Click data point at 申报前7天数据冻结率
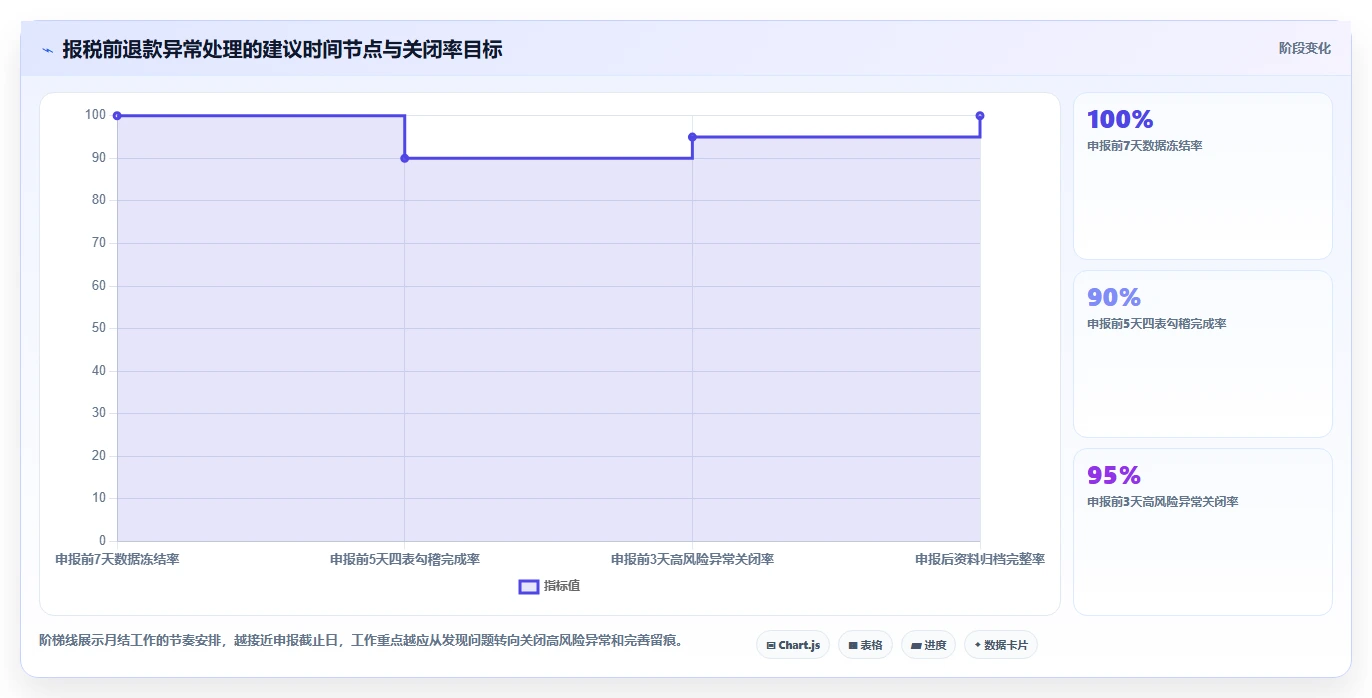 coord(117,116)
